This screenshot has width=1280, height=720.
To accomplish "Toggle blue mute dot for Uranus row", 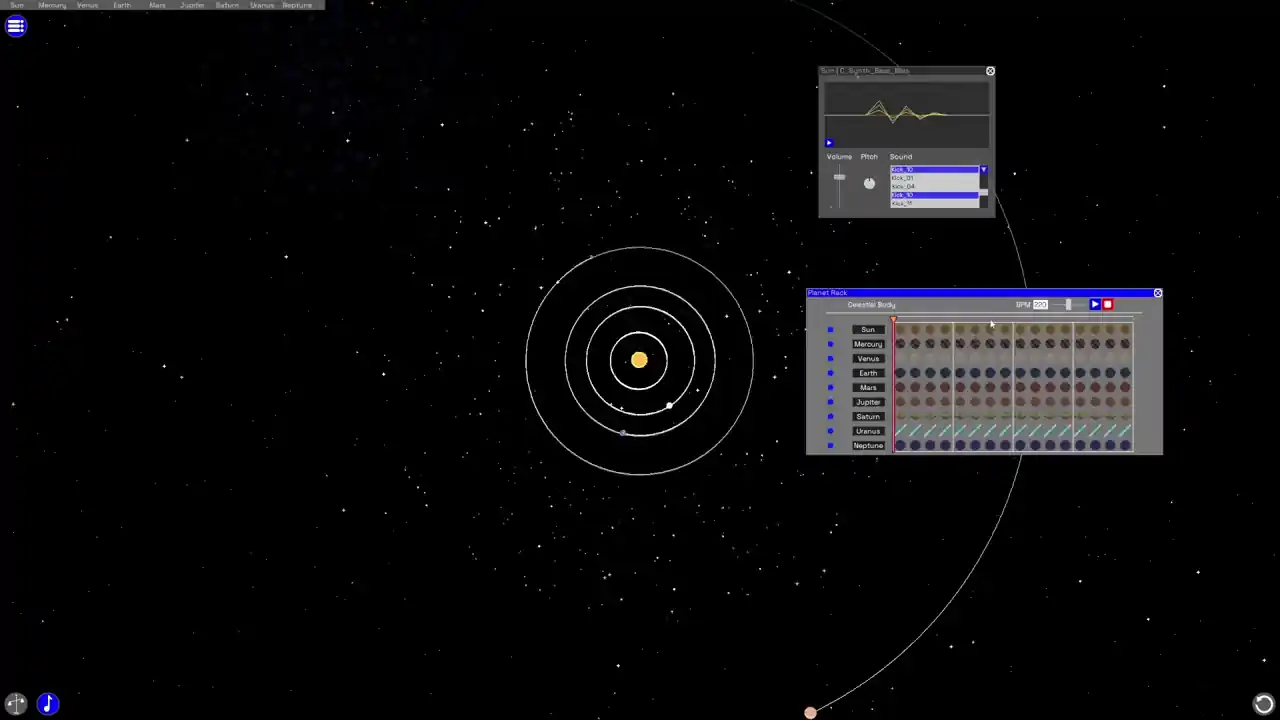I will [x=830, y=431].
